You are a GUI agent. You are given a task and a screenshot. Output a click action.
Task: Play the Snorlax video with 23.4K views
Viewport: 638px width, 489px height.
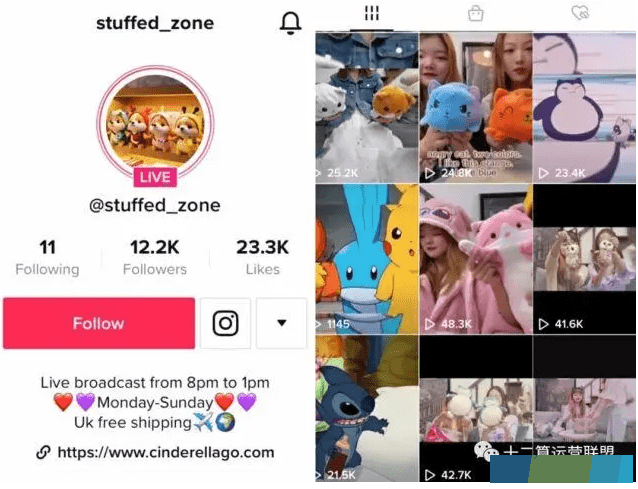[x=584, y=108]
